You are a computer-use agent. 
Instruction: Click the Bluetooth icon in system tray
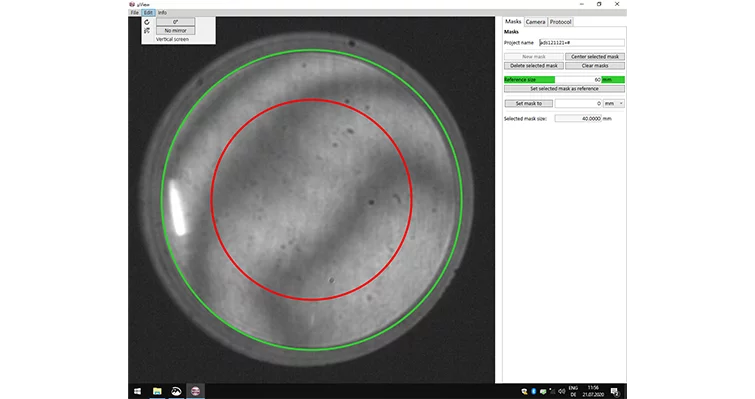click(x=534, y=391)
